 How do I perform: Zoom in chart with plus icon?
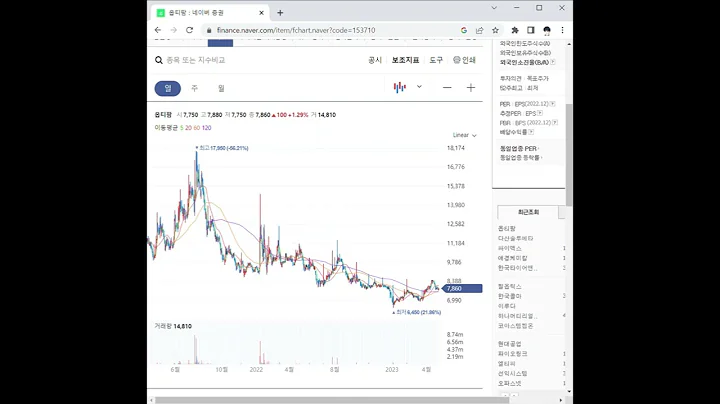click(471, 87)
